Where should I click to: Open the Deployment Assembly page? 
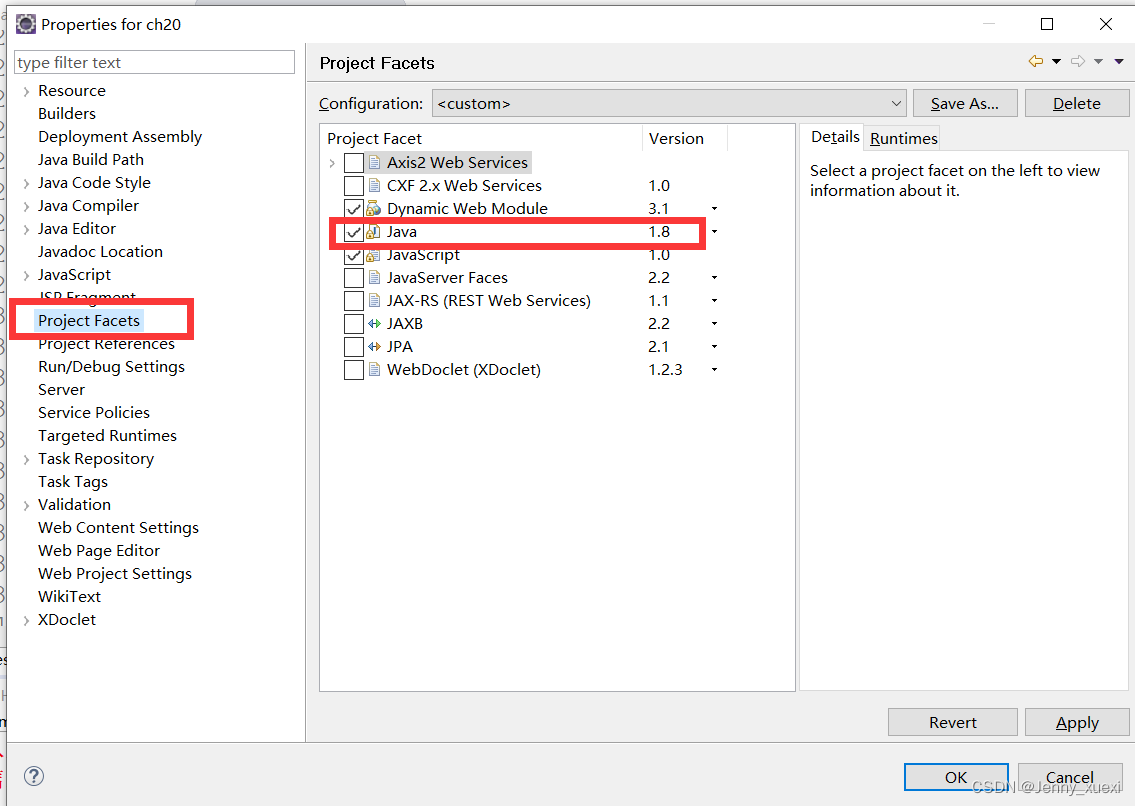[x=120, y=136]
